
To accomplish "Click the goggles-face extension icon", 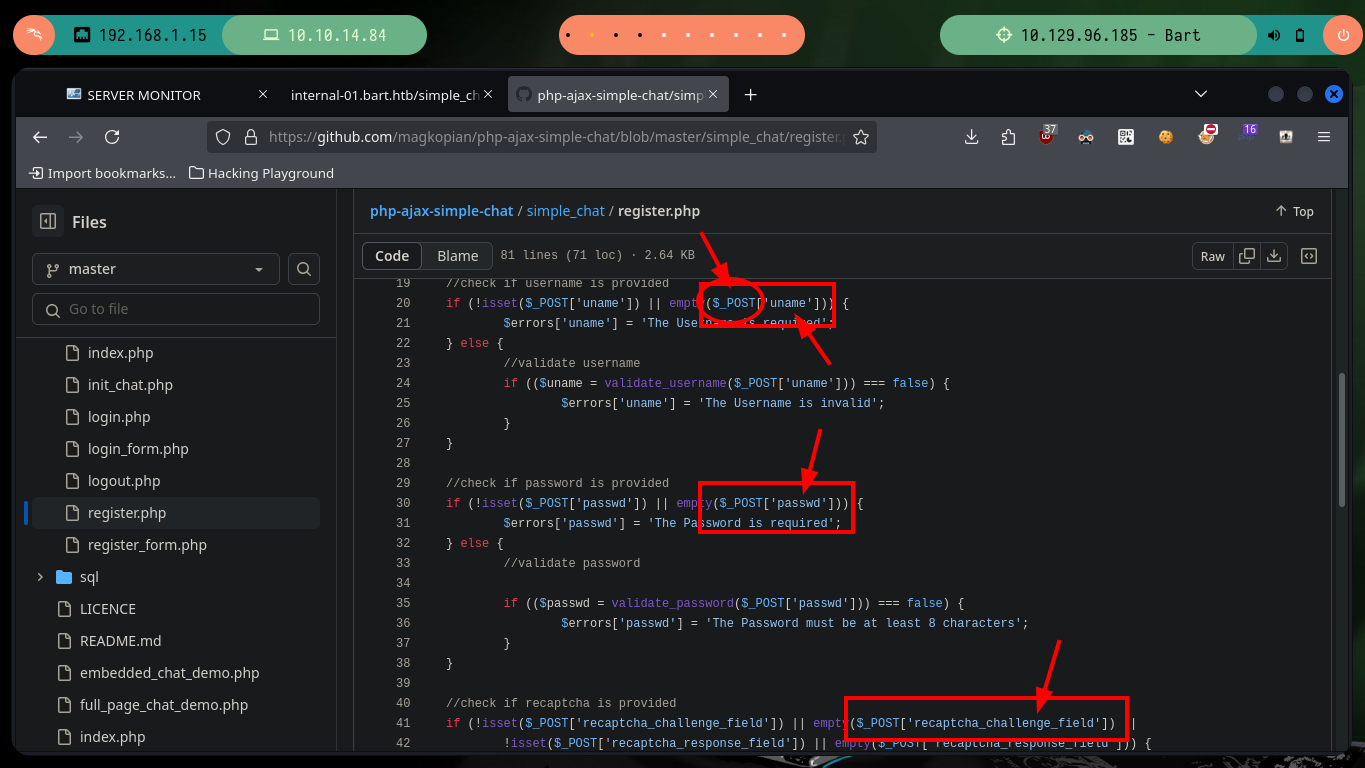I will (1087, 137).
